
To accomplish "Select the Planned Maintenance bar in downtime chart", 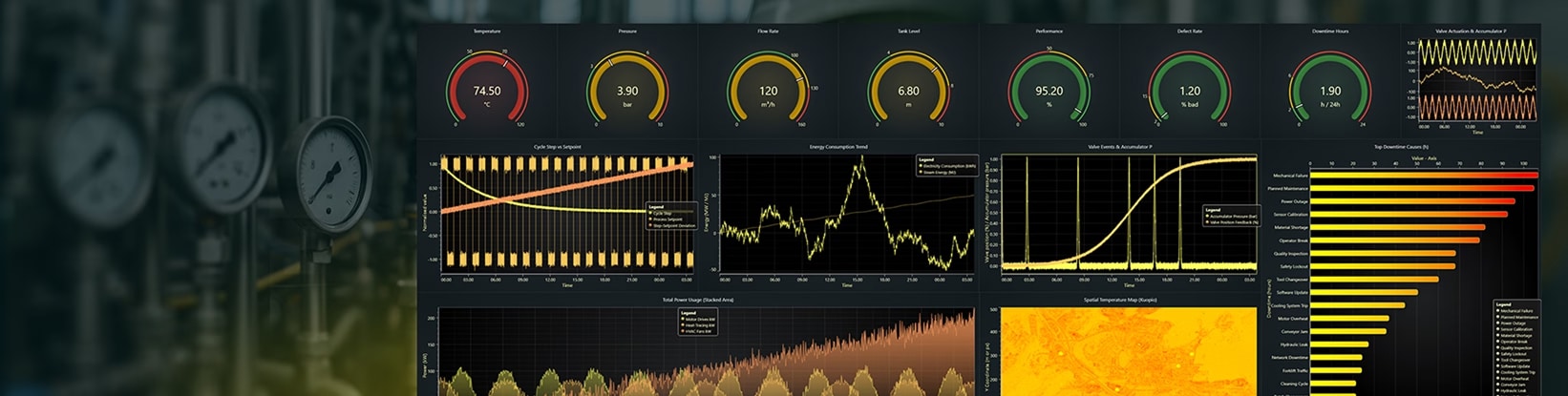I will tap(1421, 188).
